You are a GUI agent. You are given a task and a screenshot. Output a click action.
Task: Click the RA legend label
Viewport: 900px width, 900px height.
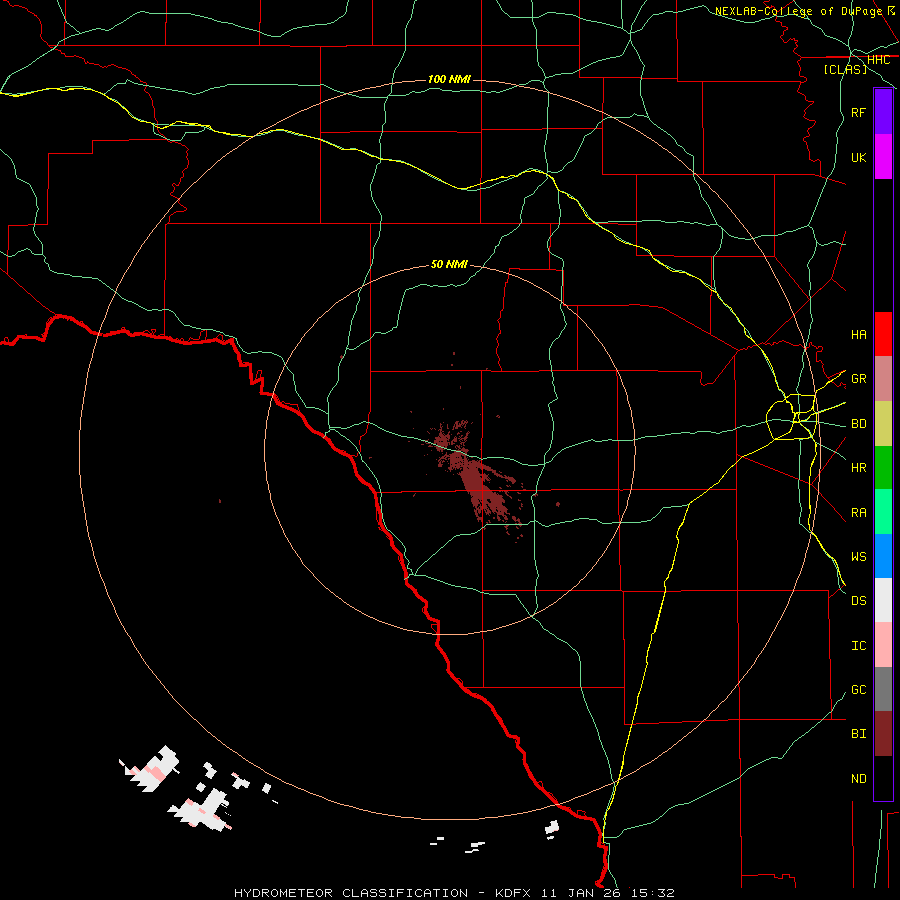[x=859, y=513]
